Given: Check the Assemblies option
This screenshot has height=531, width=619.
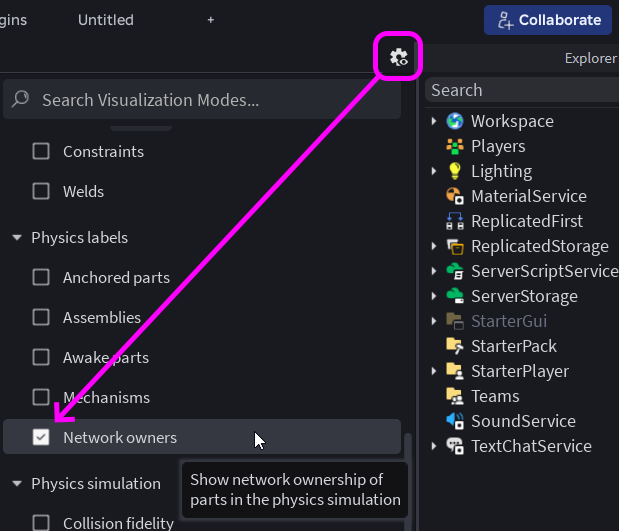Looking at the screenshot, I should point(41,317).
